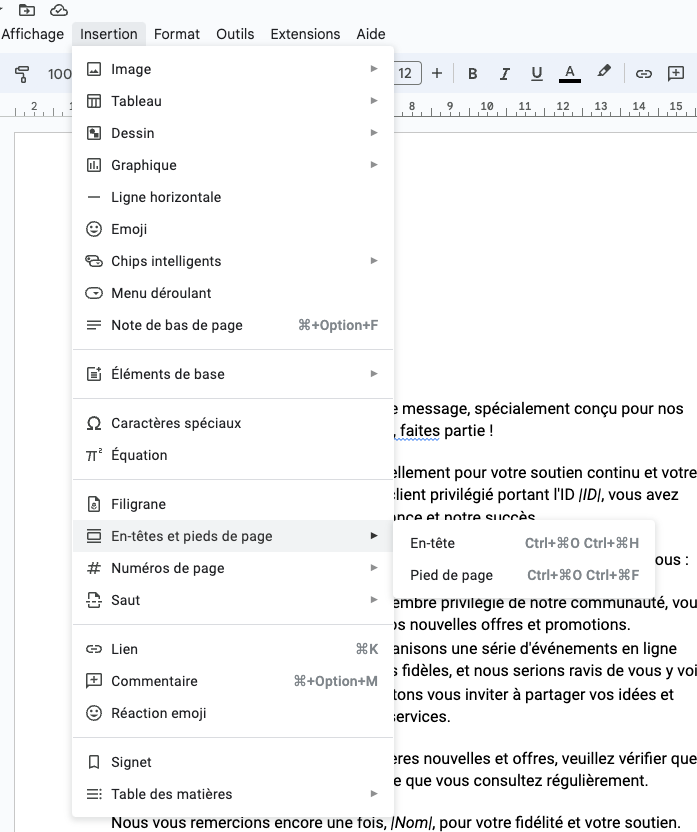Open the highlight color pen tool
The height and width of the screenshot is (832, 697).
coord(604,72)
